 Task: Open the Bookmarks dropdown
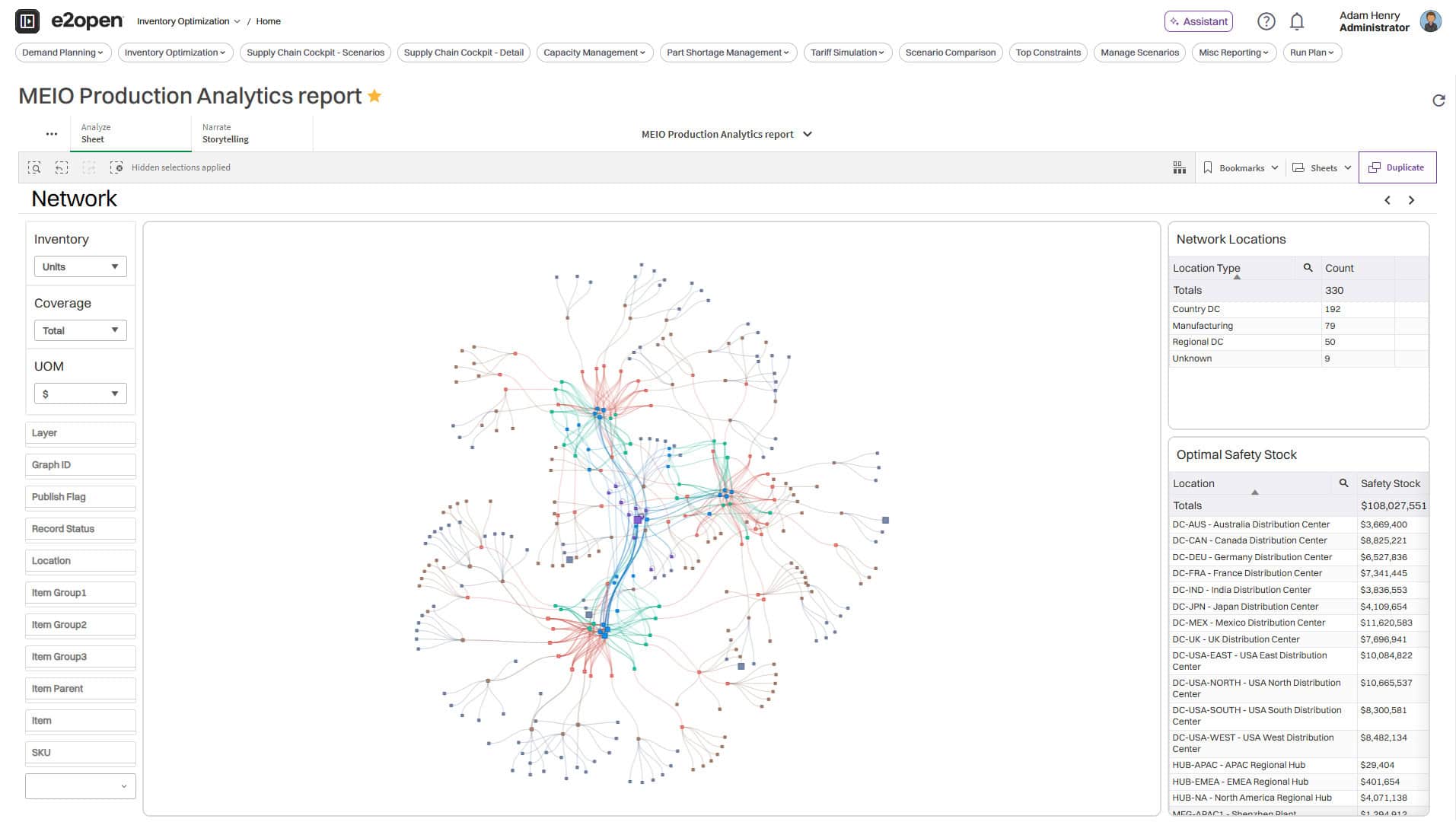(x=1241, y=167)
